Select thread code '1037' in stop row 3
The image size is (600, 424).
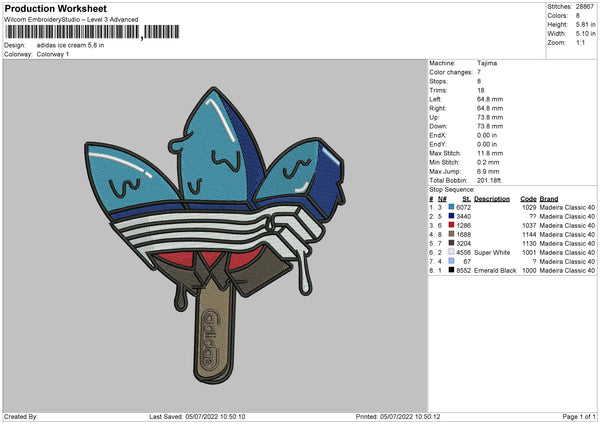tap(529, 225)
